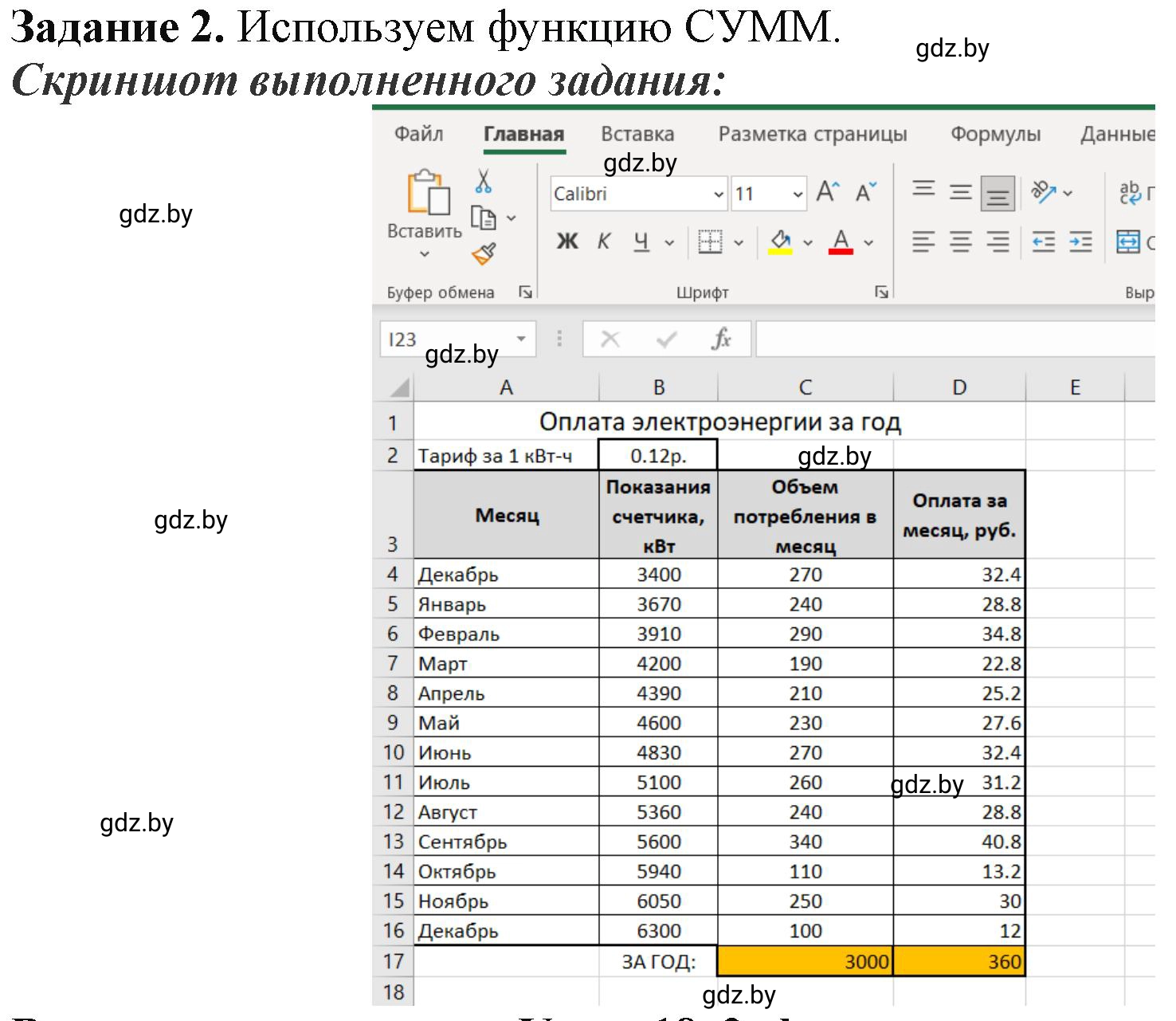This screenshot has width=1176, height=1021.
Task: Apply cell borders with the borders icon
Action: point(710,242)
